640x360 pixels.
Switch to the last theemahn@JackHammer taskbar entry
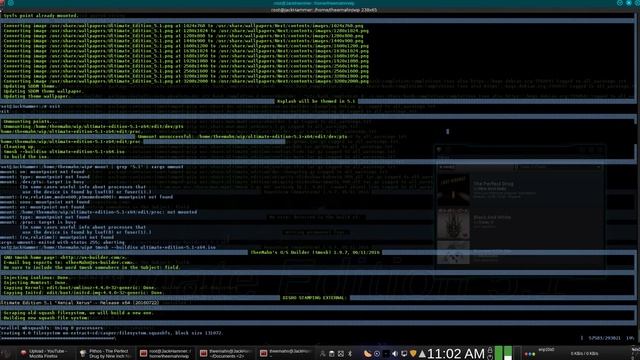286,353
